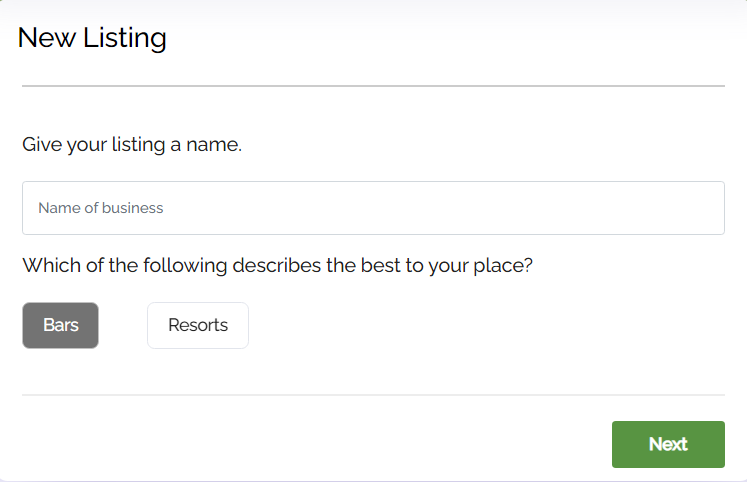This screenshot has height=482, width=747.
Task: Deselect the highlighted Bars option
Action: 60,326
